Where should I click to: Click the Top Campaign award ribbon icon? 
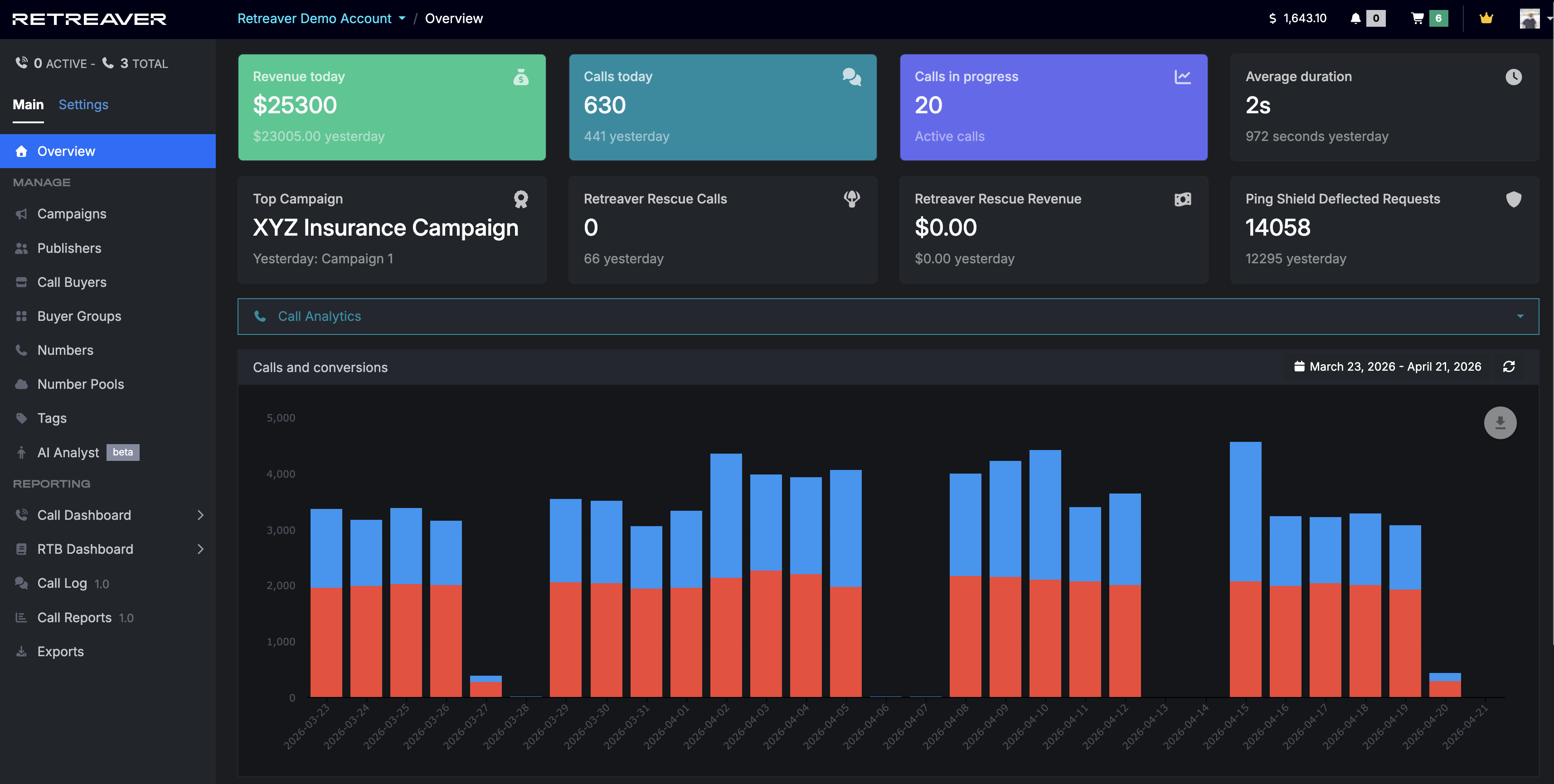point(520,199)
